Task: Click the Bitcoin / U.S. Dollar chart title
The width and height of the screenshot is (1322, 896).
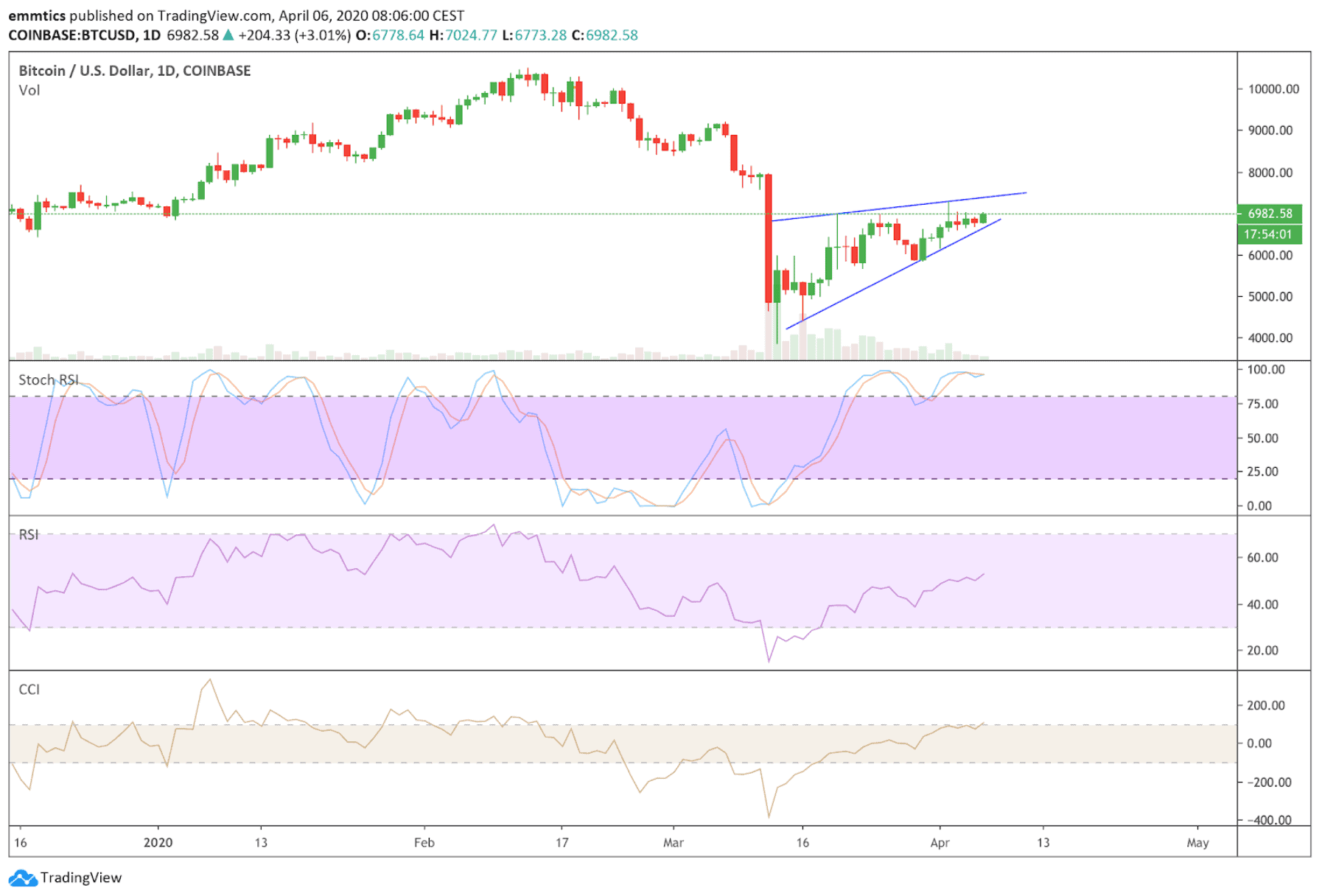Action: pyautogui.click(x=135, y=71)
